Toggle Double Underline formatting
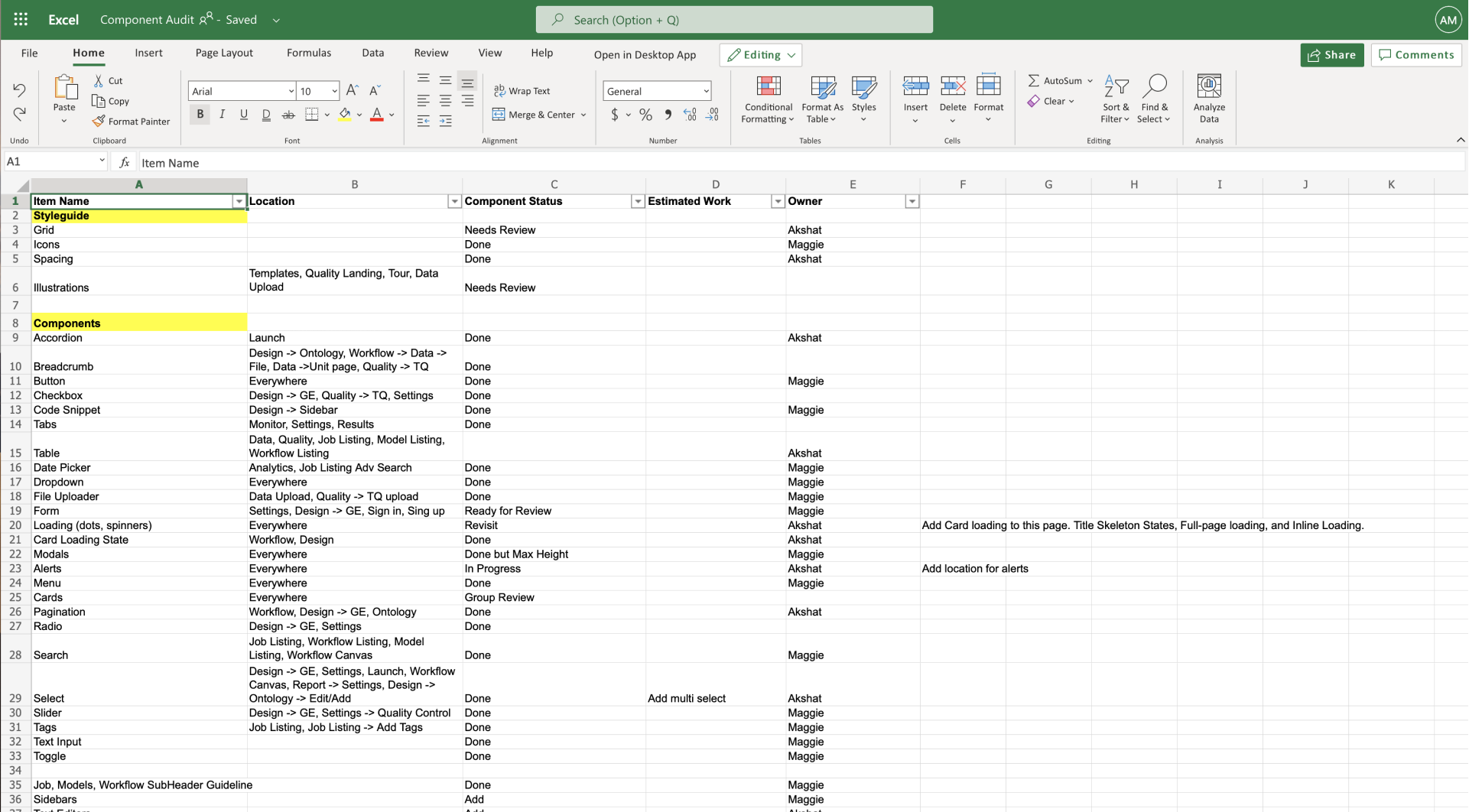Image resolution: width=1469 pixels, height=812 pixels. tap(266, 115)
